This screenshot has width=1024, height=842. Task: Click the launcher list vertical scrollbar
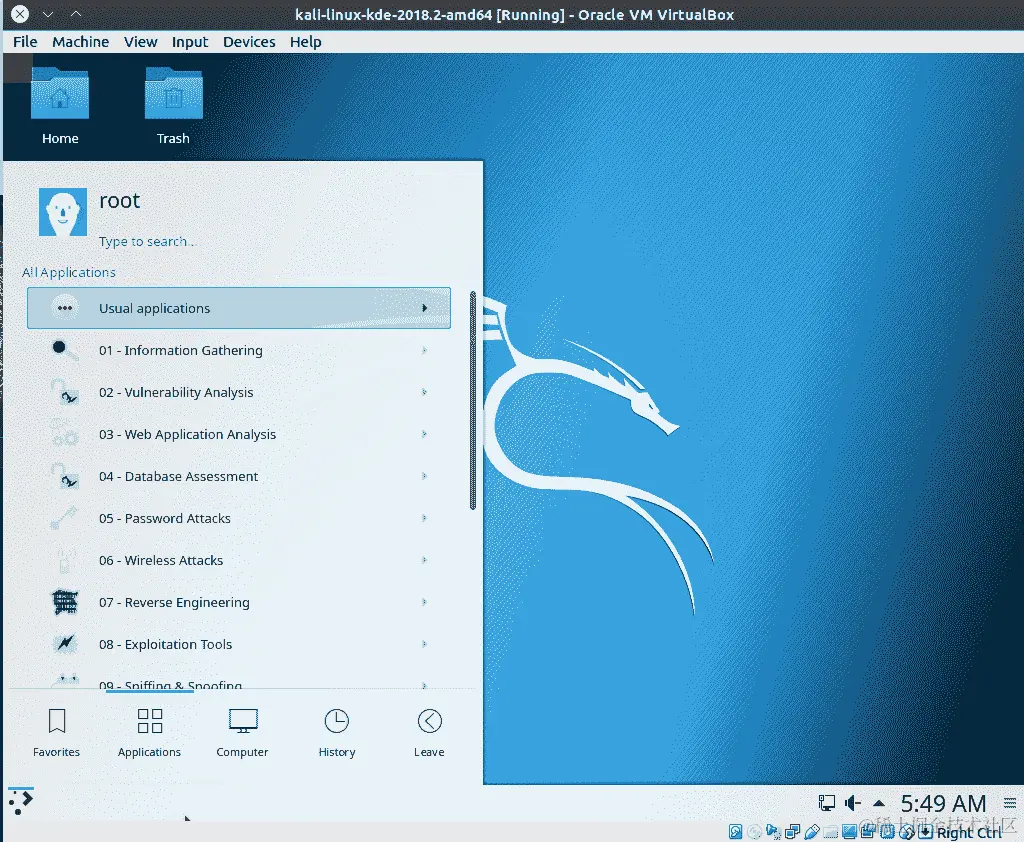473,400
